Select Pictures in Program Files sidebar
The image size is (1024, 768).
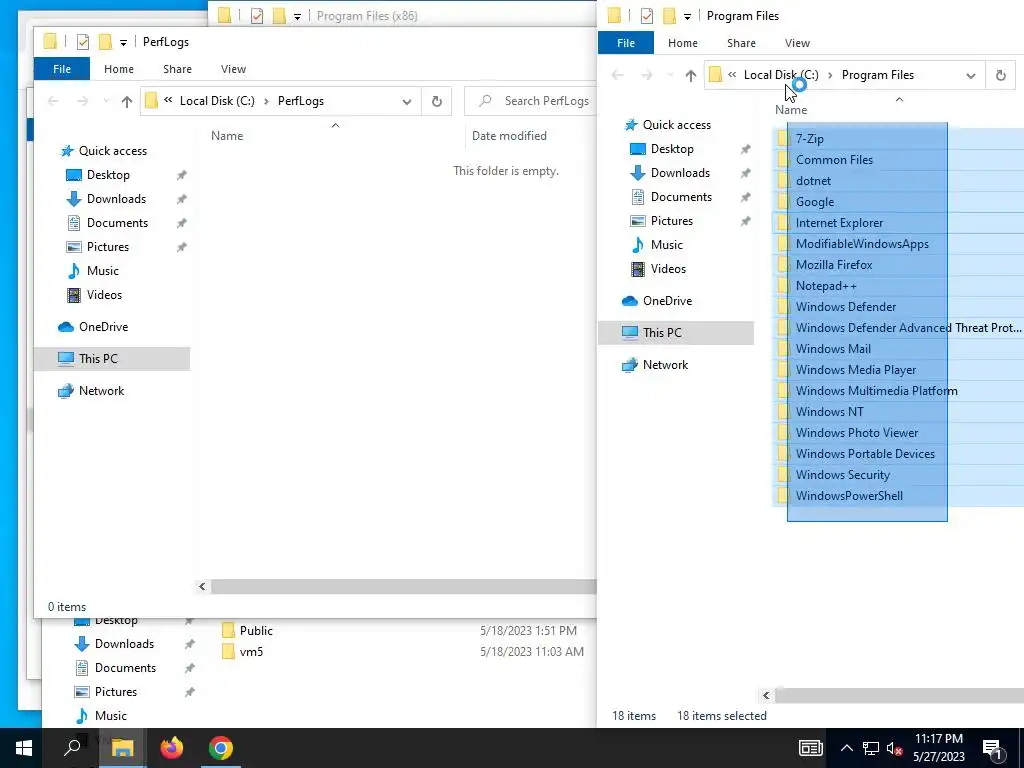point(671,221)
